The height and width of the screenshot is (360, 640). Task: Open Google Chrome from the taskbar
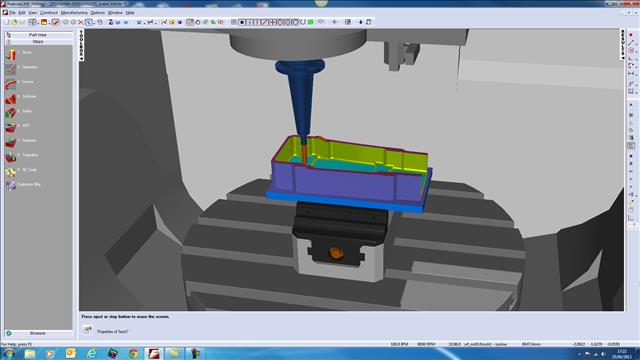[133, 353]
